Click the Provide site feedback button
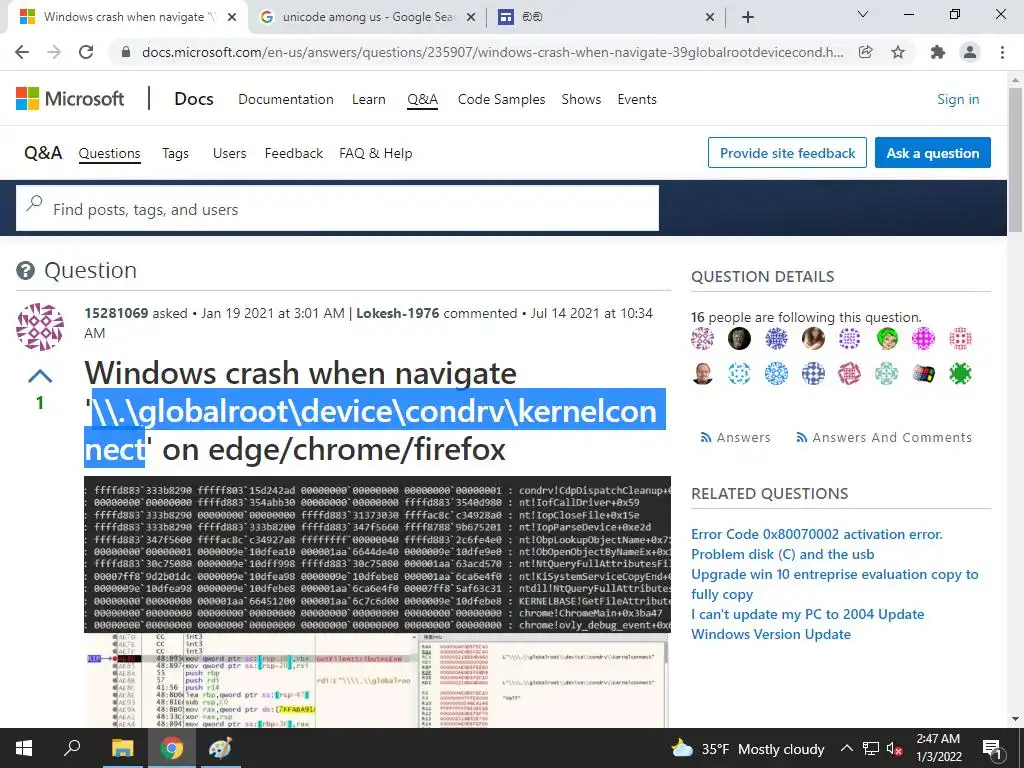The image size is (1024, 768). pyautogui.click(x=787, y=153)
